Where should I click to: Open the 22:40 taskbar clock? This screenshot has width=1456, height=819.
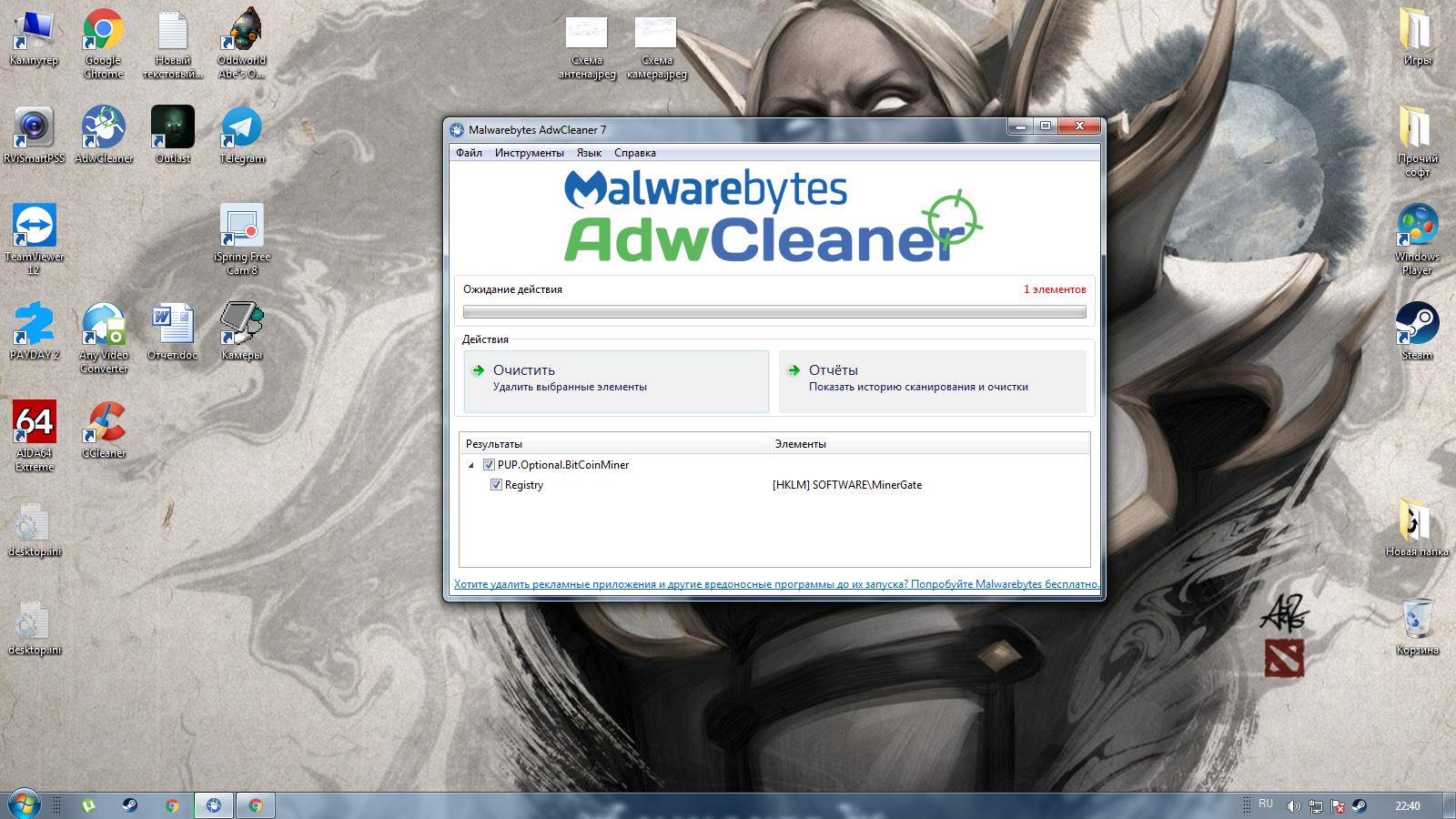point(1408,805)
